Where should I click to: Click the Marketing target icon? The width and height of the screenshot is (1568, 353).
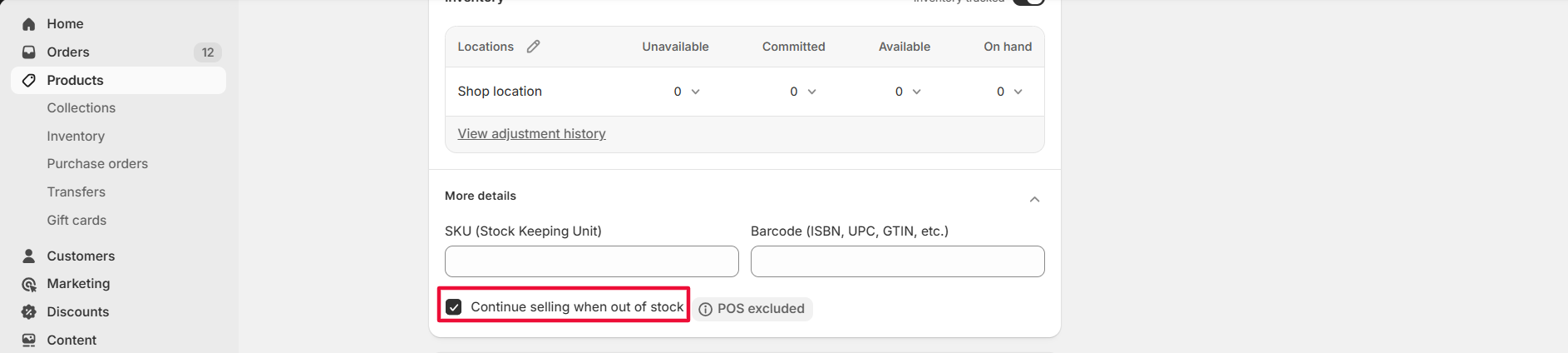tap(29, 284)
